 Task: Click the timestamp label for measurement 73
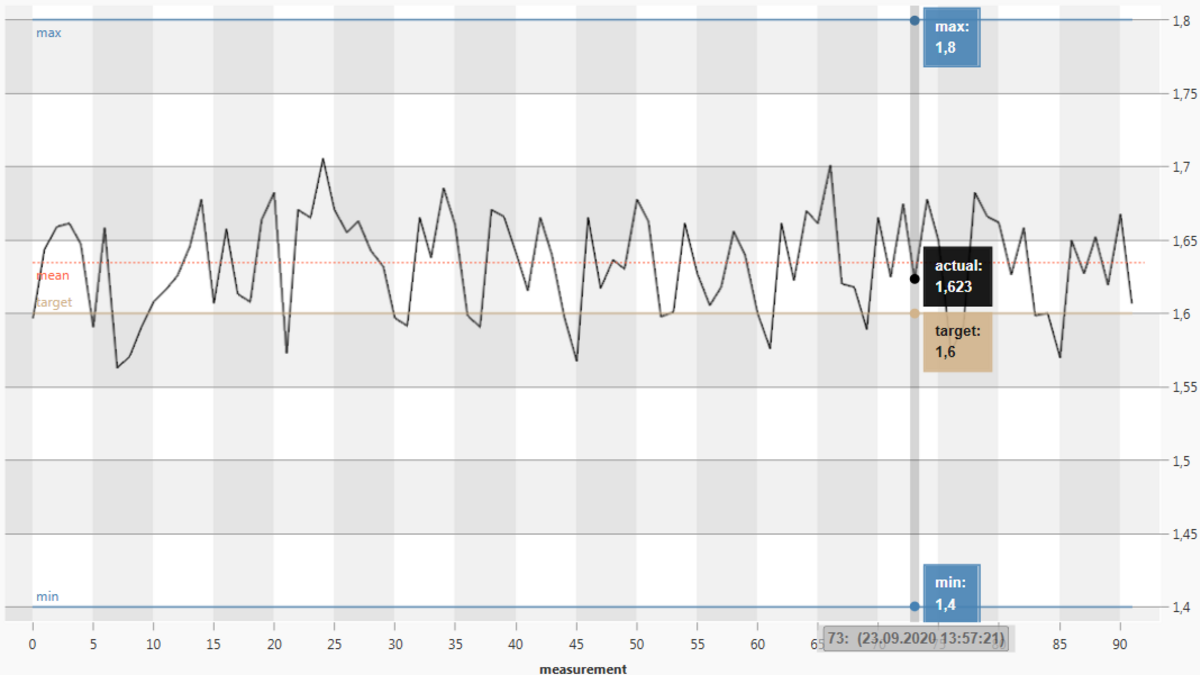tap(917, 638)
